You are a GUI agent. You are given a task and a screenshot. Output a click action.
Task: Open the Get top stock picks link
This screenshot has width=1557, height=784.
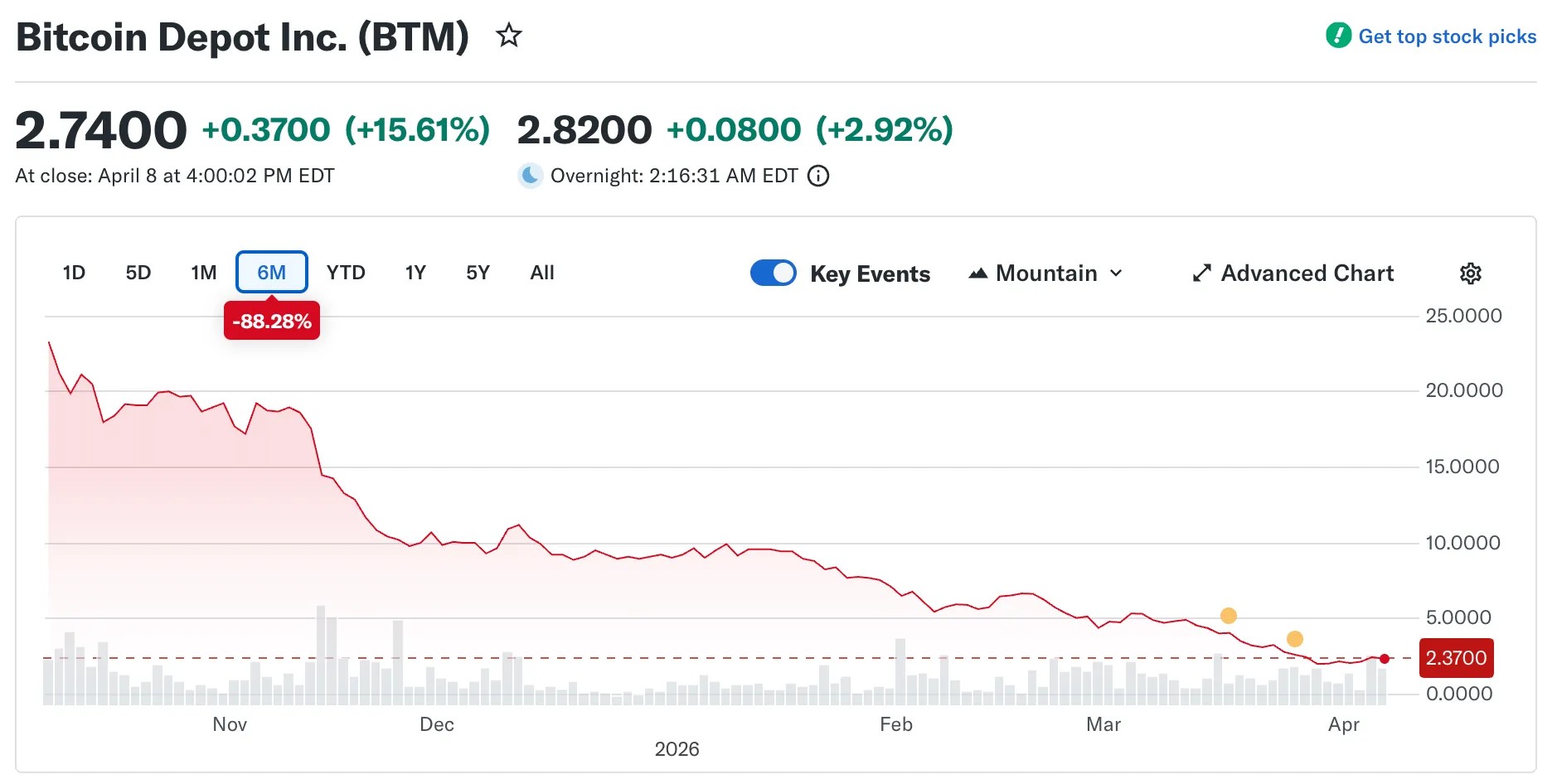coord(1447,36)
